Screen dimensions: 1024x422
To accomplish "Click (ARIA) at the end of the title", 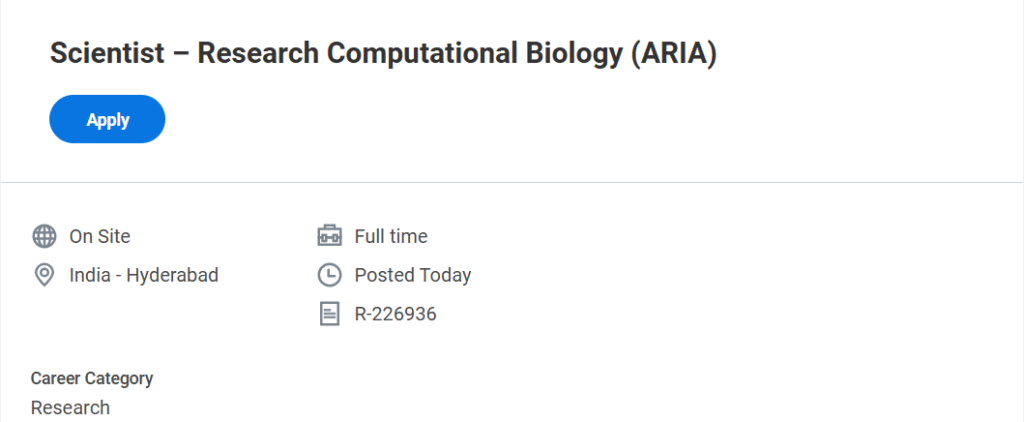I will 673,54.
